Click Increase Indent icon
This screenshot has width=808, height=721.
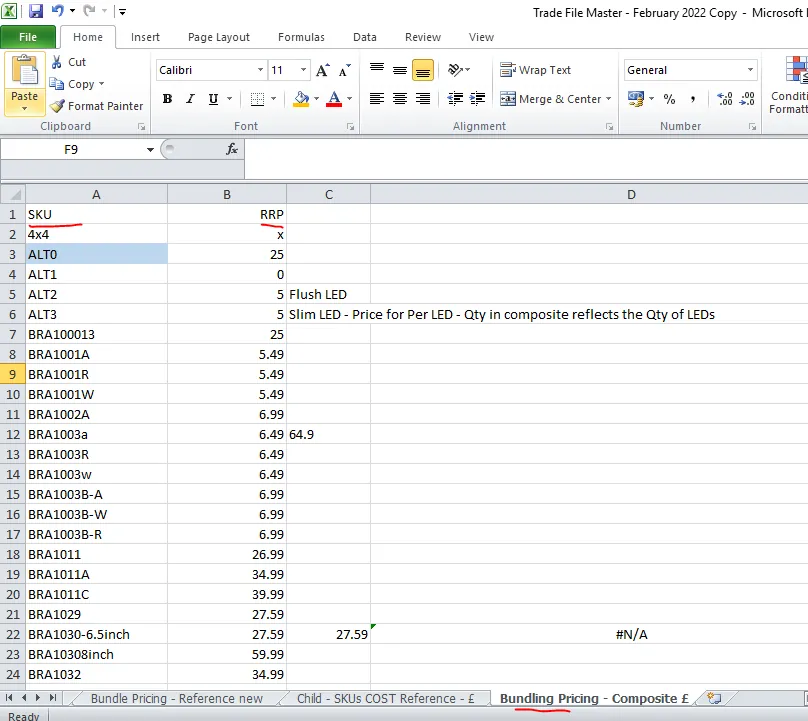pos(478,98)
